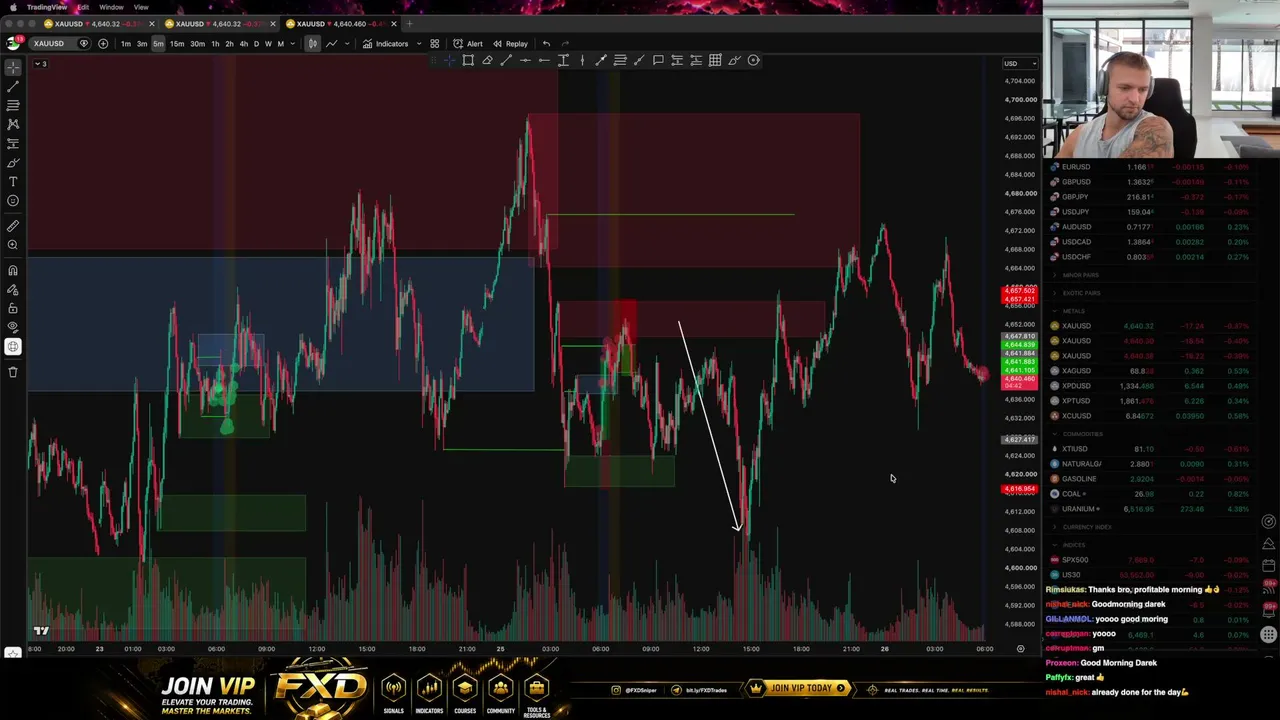
Task: Open the Fibonacci tools in left sidebar
Action: point(13,105)
